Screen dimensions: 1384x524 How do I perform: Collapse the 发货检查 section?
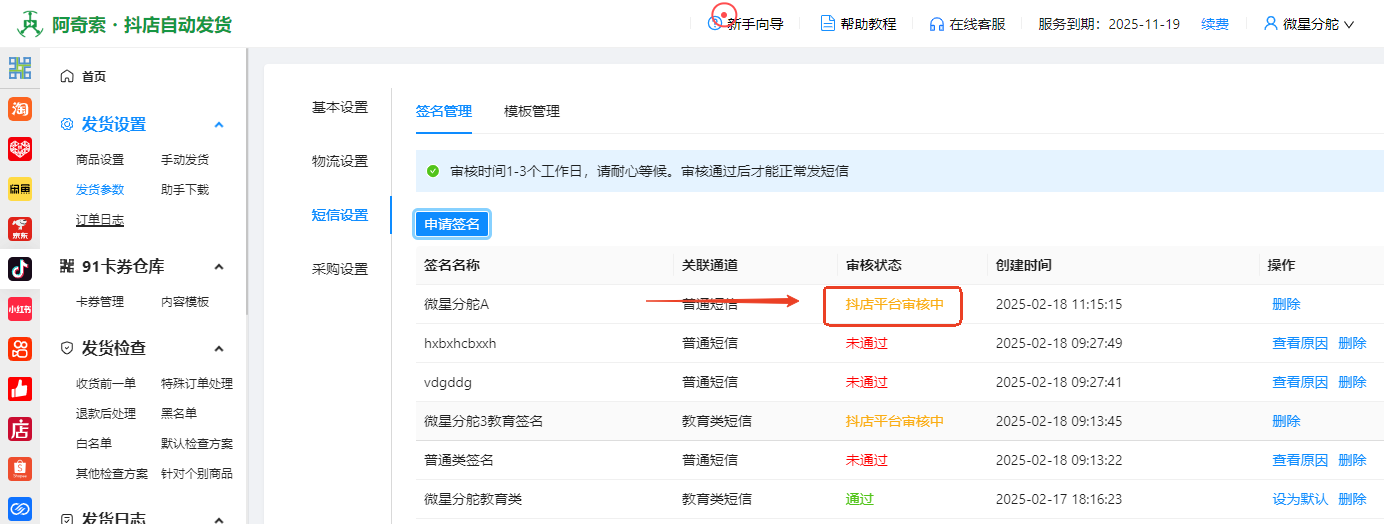coord(219,348)
